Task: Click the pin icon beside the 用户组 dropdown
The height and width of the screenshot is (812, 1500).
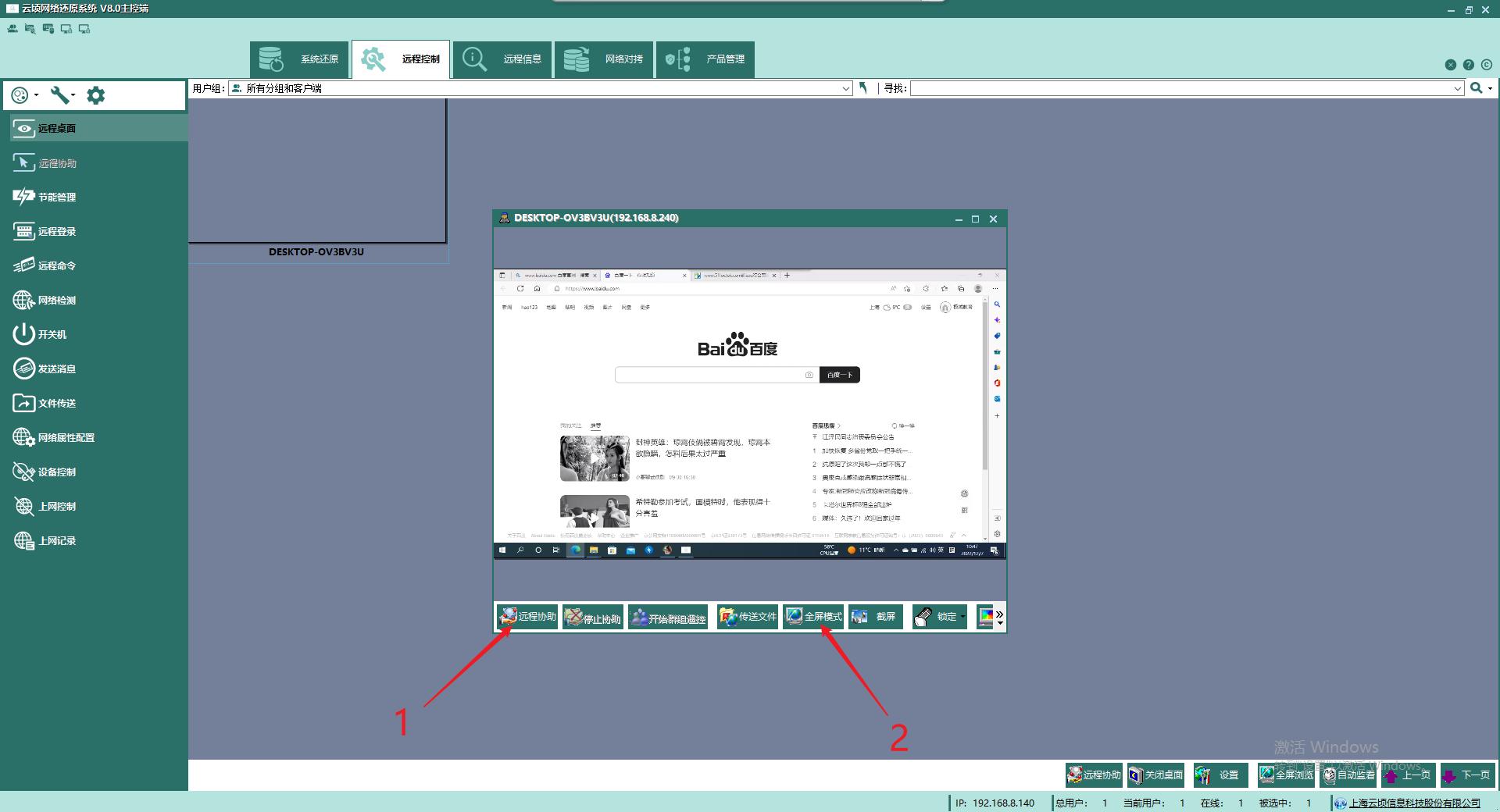Action: [x=863, y=88]
